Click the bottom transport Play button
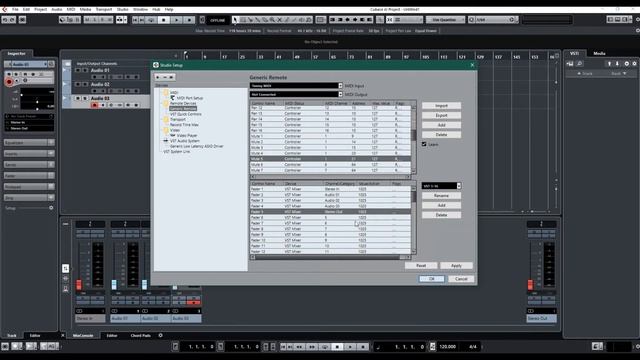 pos(350,347)
